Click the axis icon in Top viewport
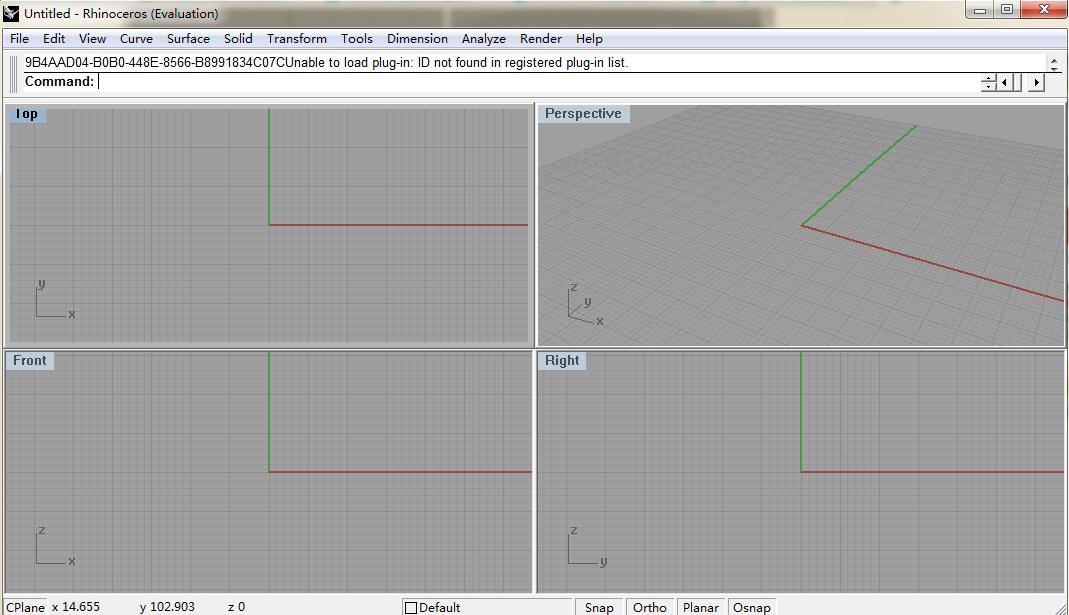This screenshot has height=615, width=1069. pos(55,300)
